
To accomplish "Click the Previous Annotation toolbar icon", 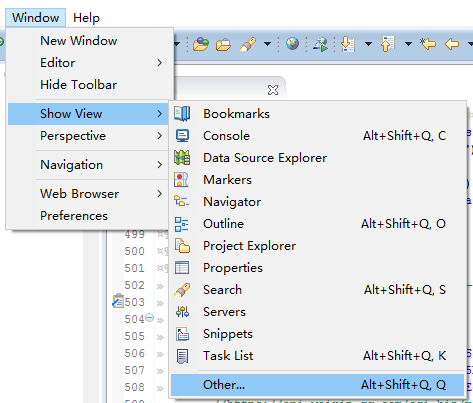I will 387,44.
